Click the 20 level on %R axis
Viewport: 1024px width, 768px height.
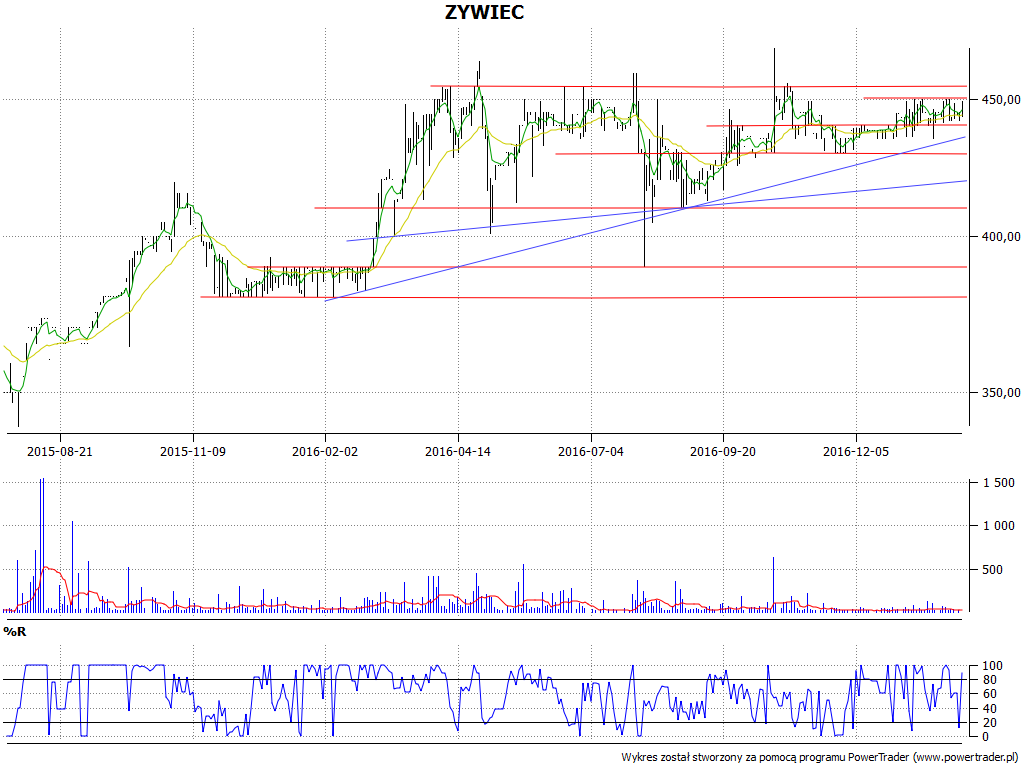989,722
